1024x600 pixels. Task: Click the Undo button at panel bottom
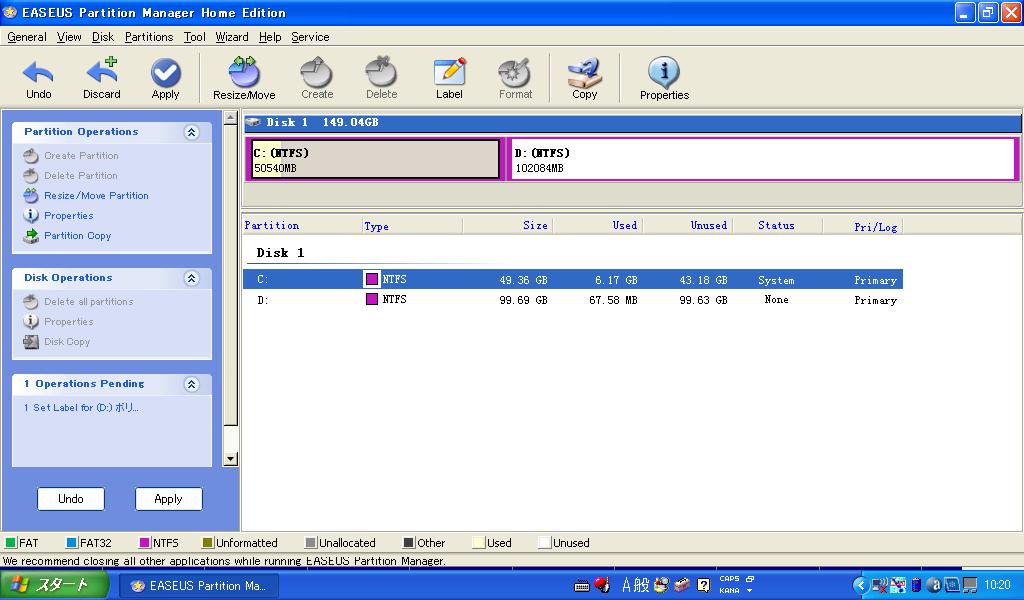71,499
